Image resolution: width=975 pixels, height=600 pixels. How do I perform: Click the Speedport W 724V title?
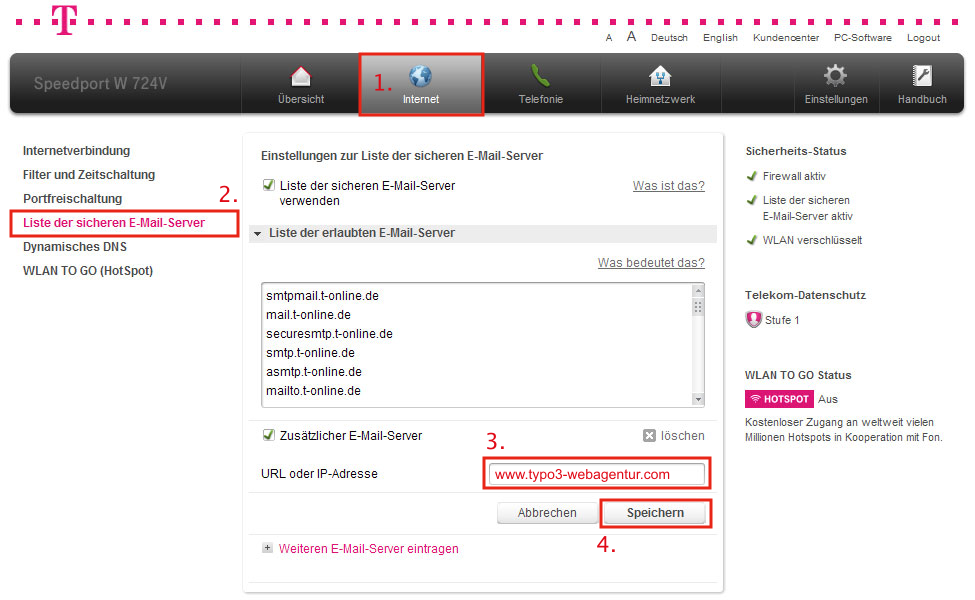click(x=100, y=83)
